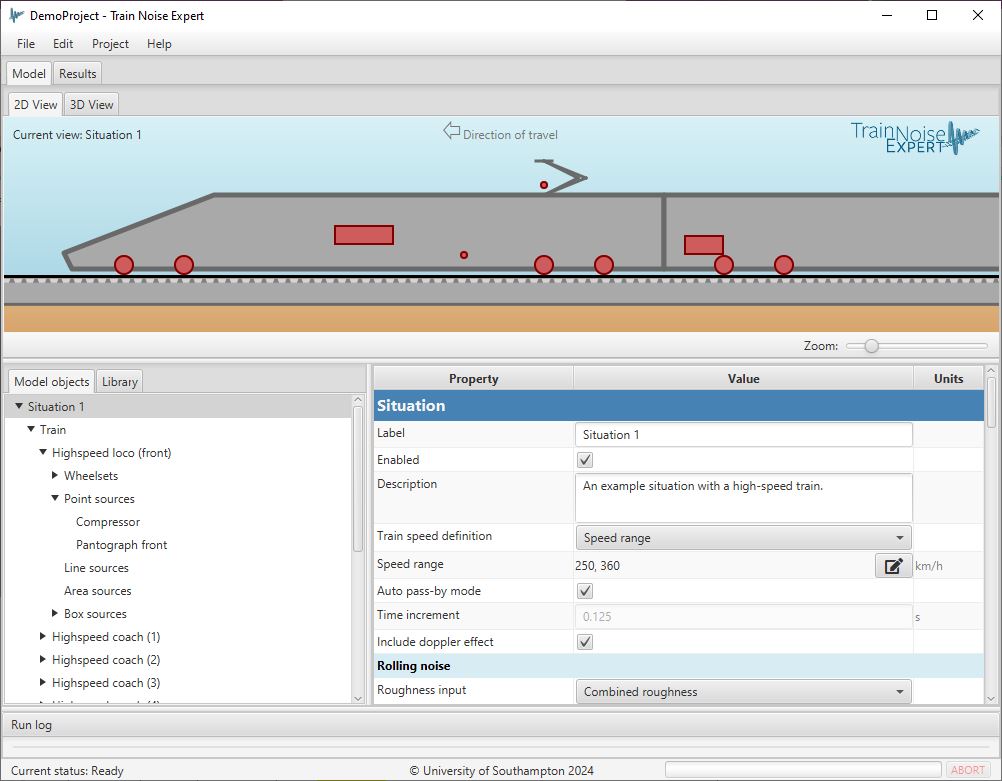The height and width of the screenshot is (781, 1002).
Task: Expand Highspeed coach (3) node
Action: [x=43, y=682]
